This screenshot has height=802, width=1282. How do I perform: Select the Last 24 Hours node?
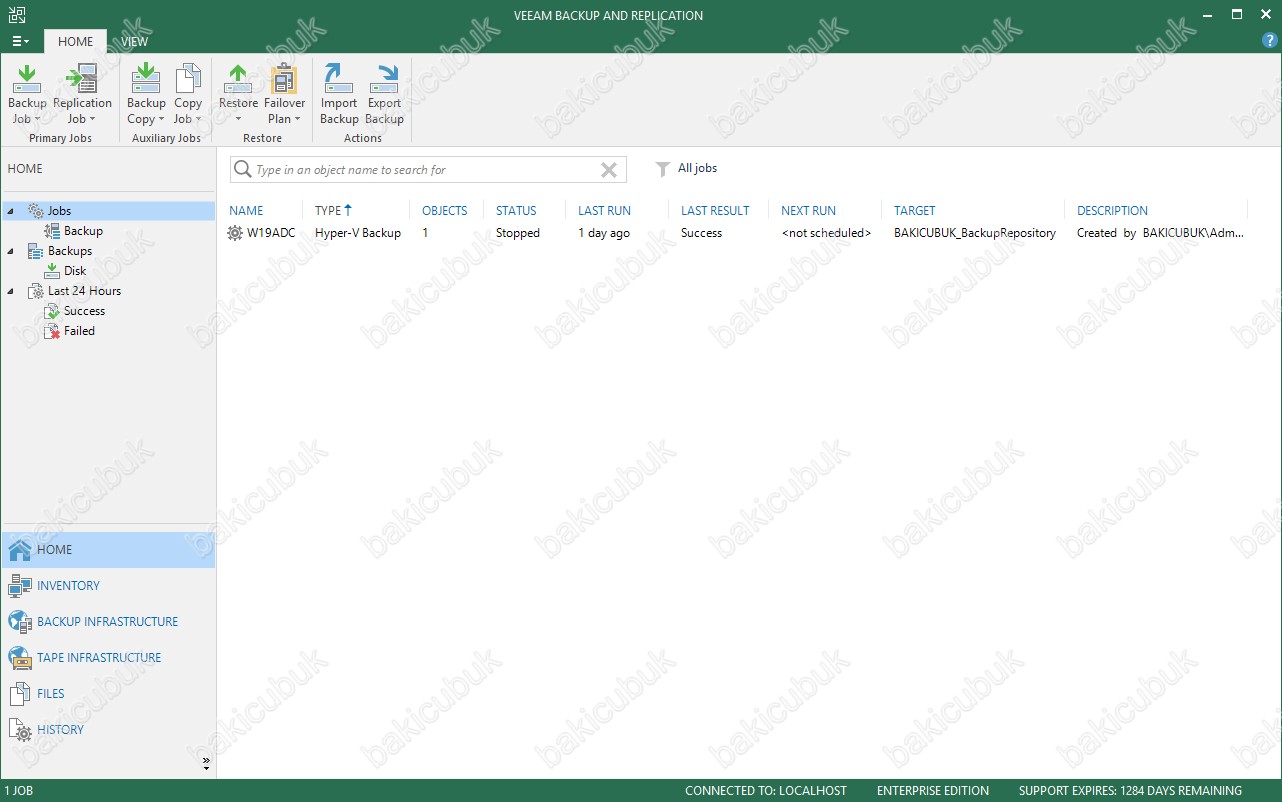pos(84,291)
